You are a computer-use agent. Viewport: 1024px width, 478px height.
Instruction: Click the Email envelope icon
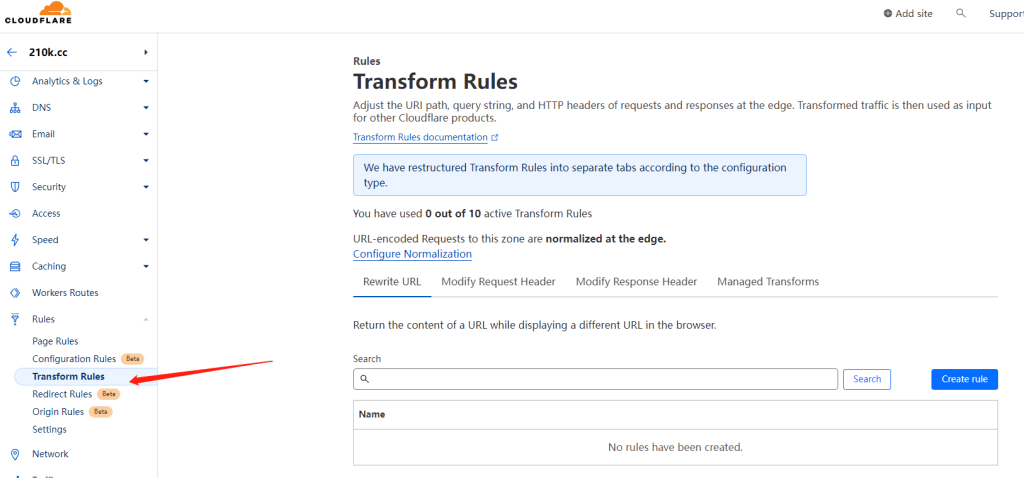pyautogui.click(x=15, y=134)
